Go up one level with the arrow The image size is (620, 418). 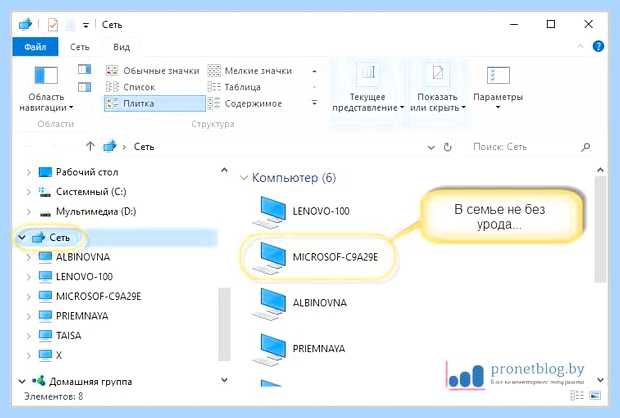(90, 146)
